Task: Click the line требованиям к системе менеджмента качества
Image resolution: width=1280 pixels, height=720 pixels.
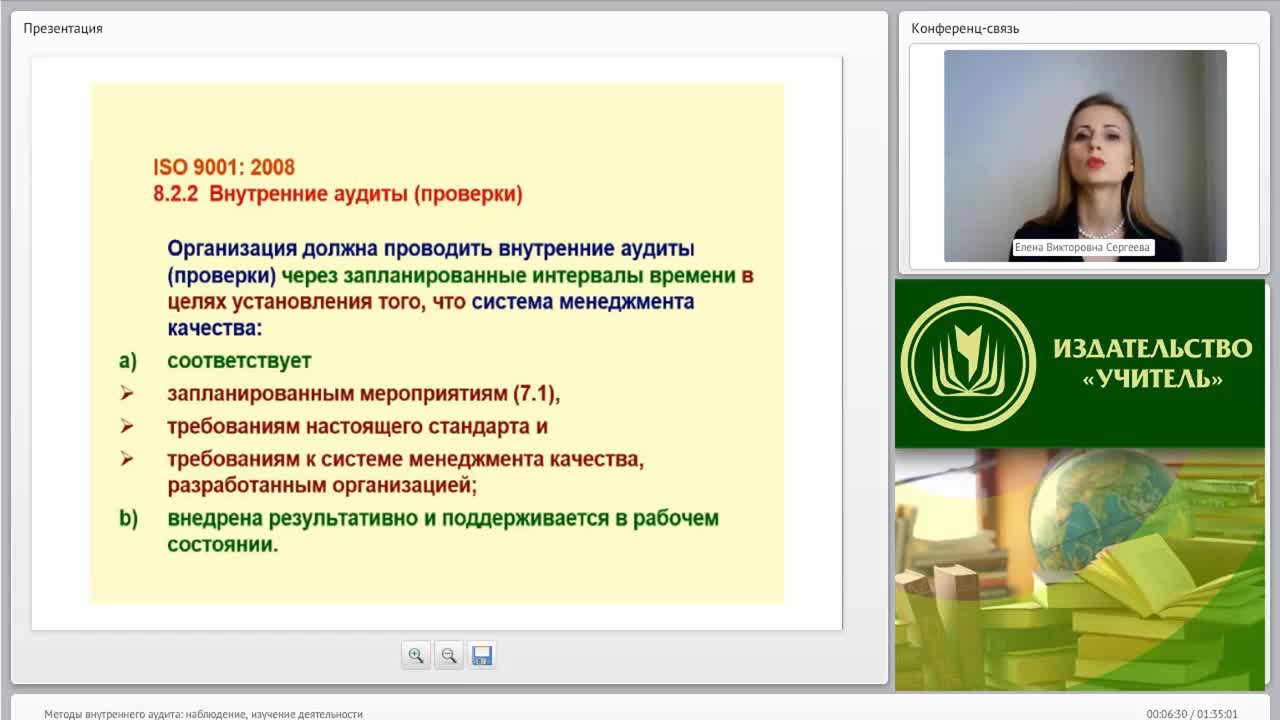Action: pyautogui.click(x=405, y=459)
